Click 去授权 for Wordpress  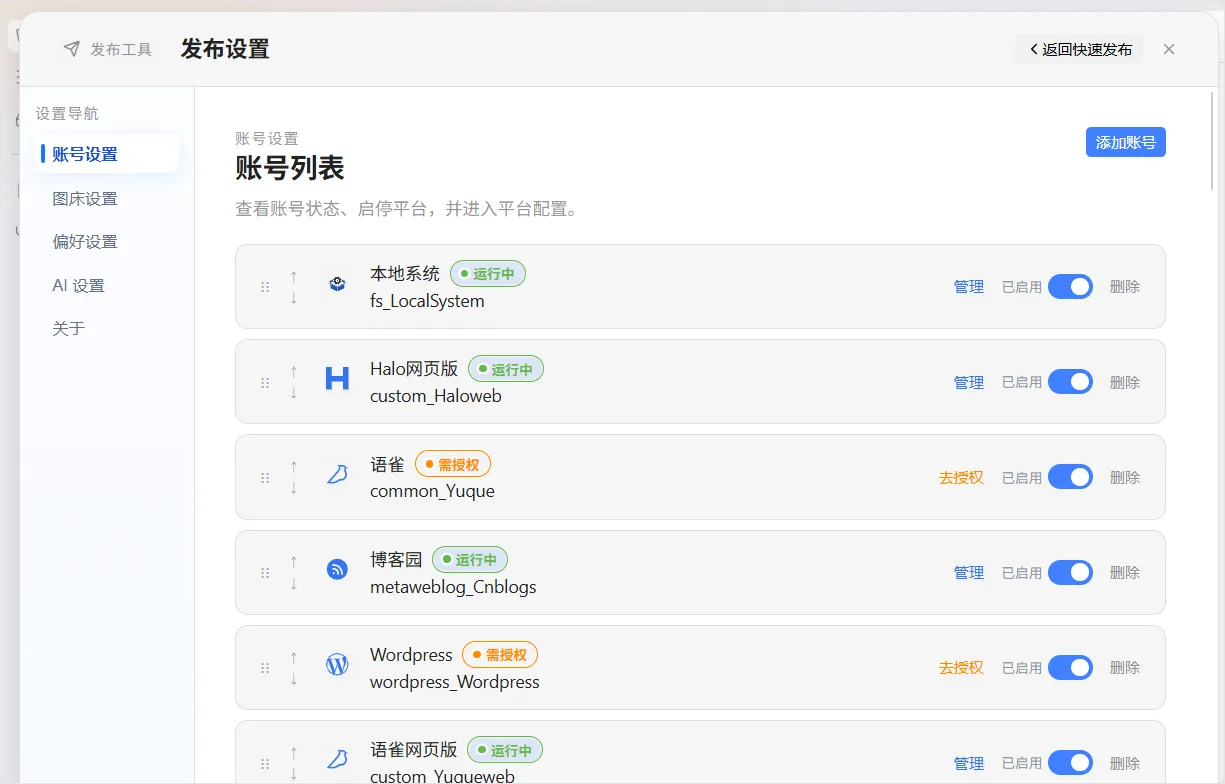click(961, 667)
